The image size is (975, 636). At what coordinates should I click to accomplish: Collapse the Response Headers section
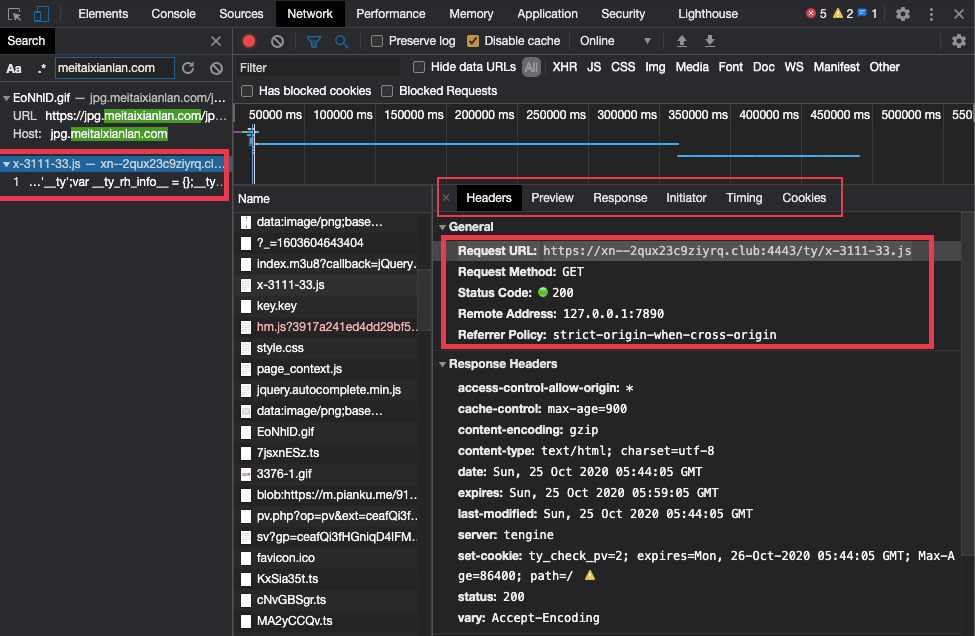pos(442,364)
